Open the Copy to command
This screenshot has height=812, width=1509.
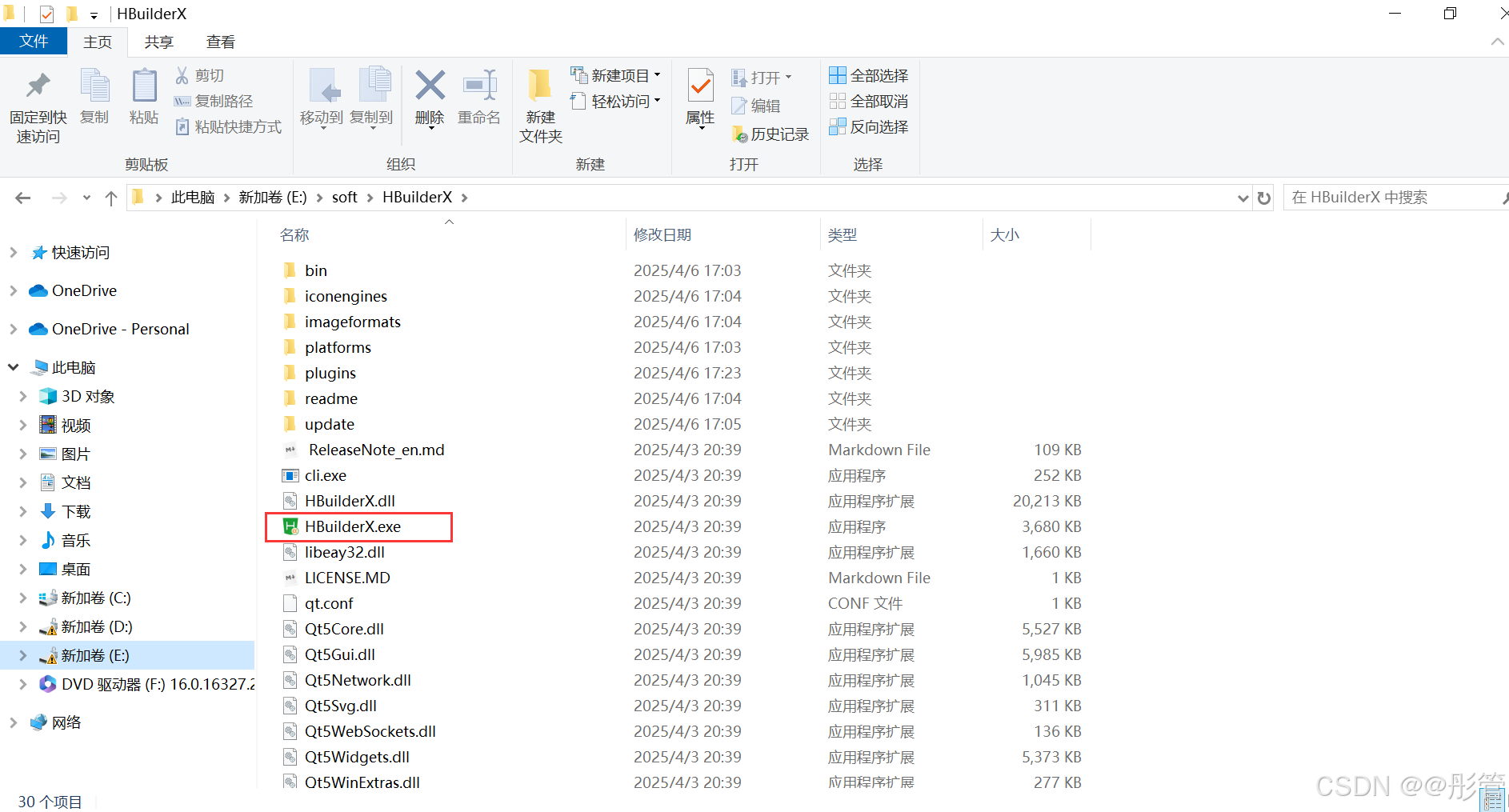tap(372, 98)
